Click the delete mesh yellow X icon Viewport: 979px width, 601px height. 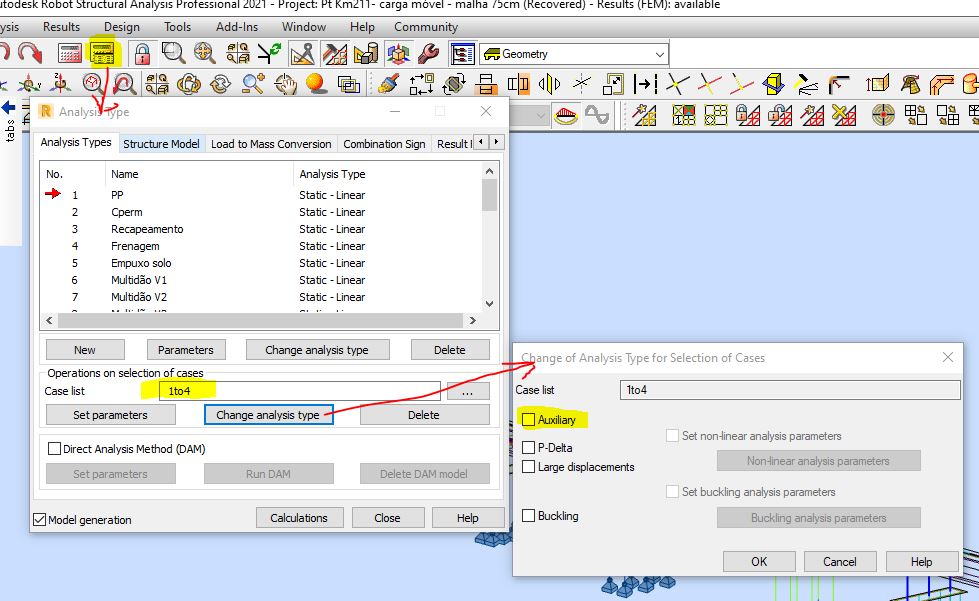pos(844,115)
